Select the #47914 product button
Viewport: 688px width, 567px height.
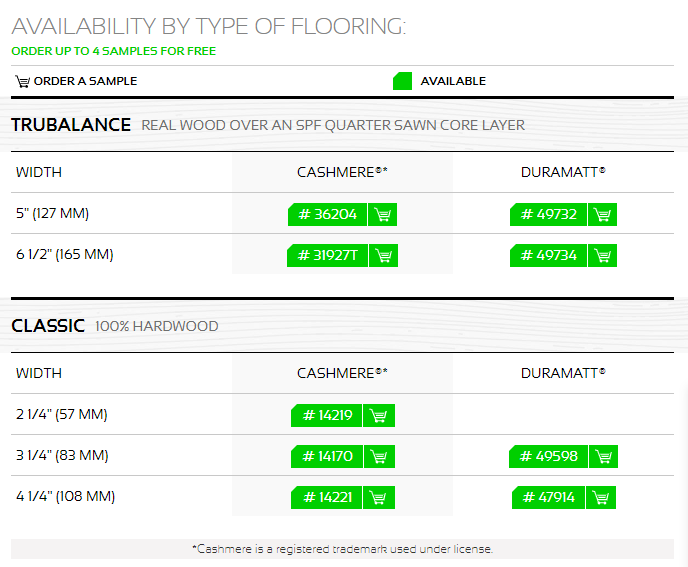click(x=548, y=497)
